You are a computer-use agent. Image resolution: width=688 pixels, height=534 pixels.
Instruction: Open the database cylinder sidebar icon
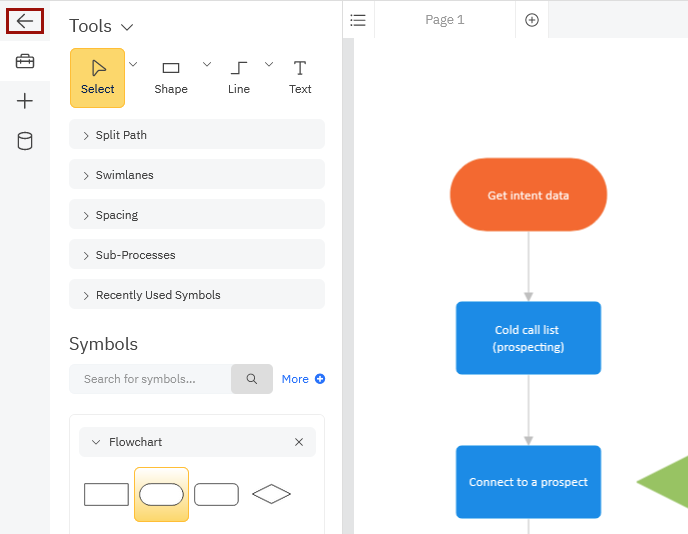tap(25, 141)
